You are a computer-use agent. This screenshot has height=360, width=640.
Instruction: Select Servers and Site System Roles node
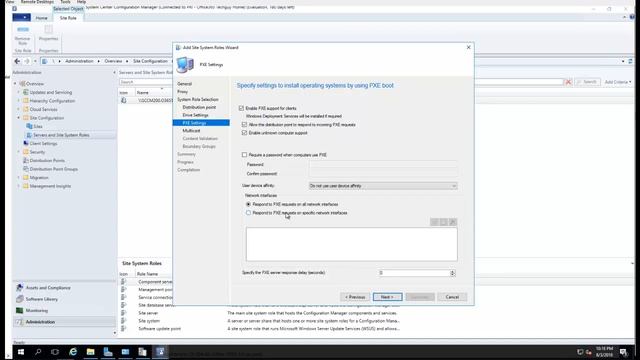[x=61, y=135]
